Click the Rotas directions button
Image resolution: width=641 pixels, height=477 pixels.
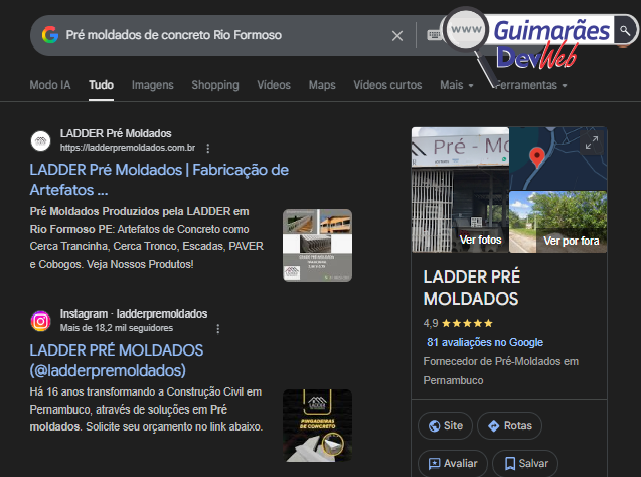(509, 426)
